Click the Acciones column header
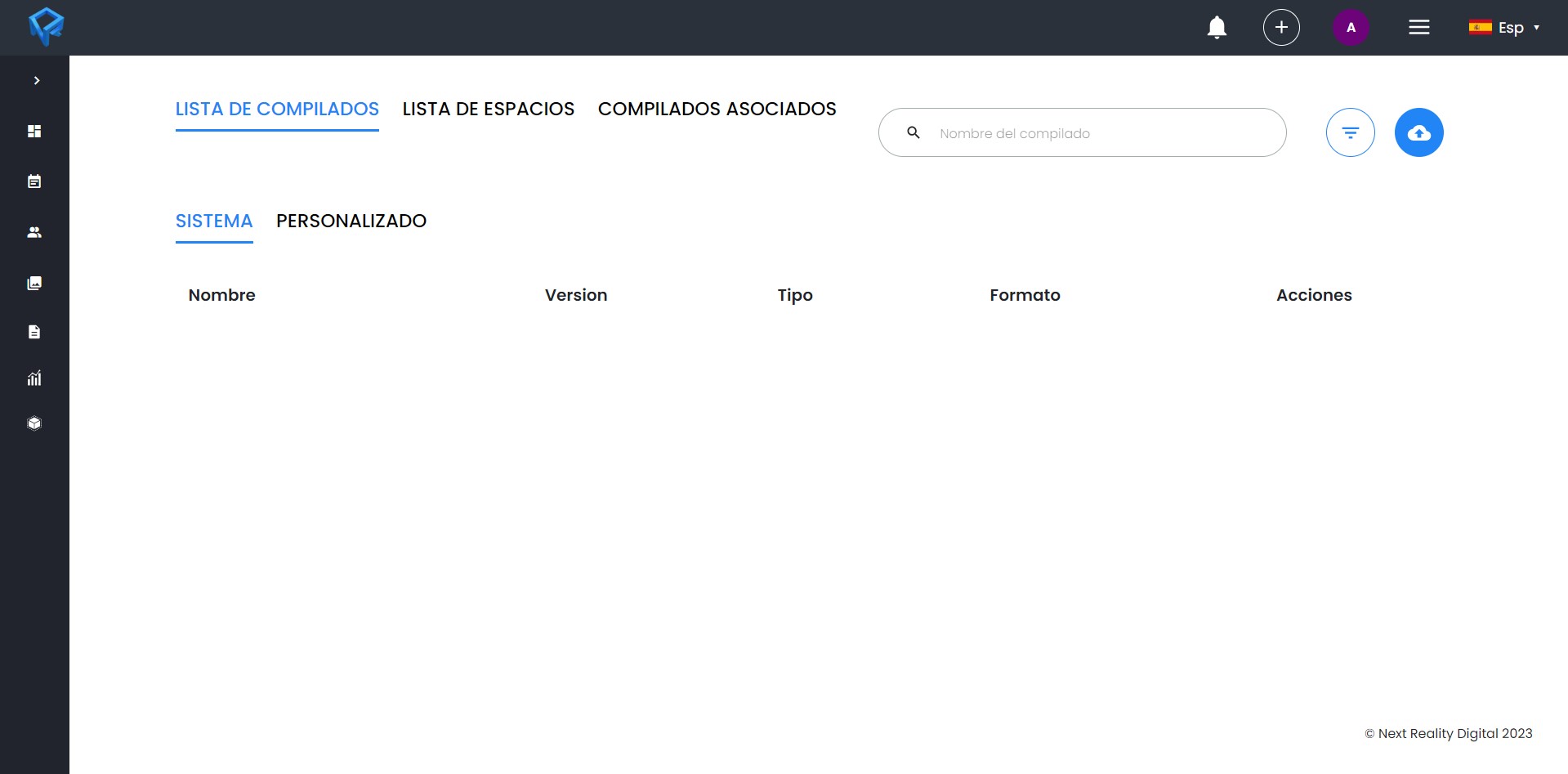 [1314, 295]
